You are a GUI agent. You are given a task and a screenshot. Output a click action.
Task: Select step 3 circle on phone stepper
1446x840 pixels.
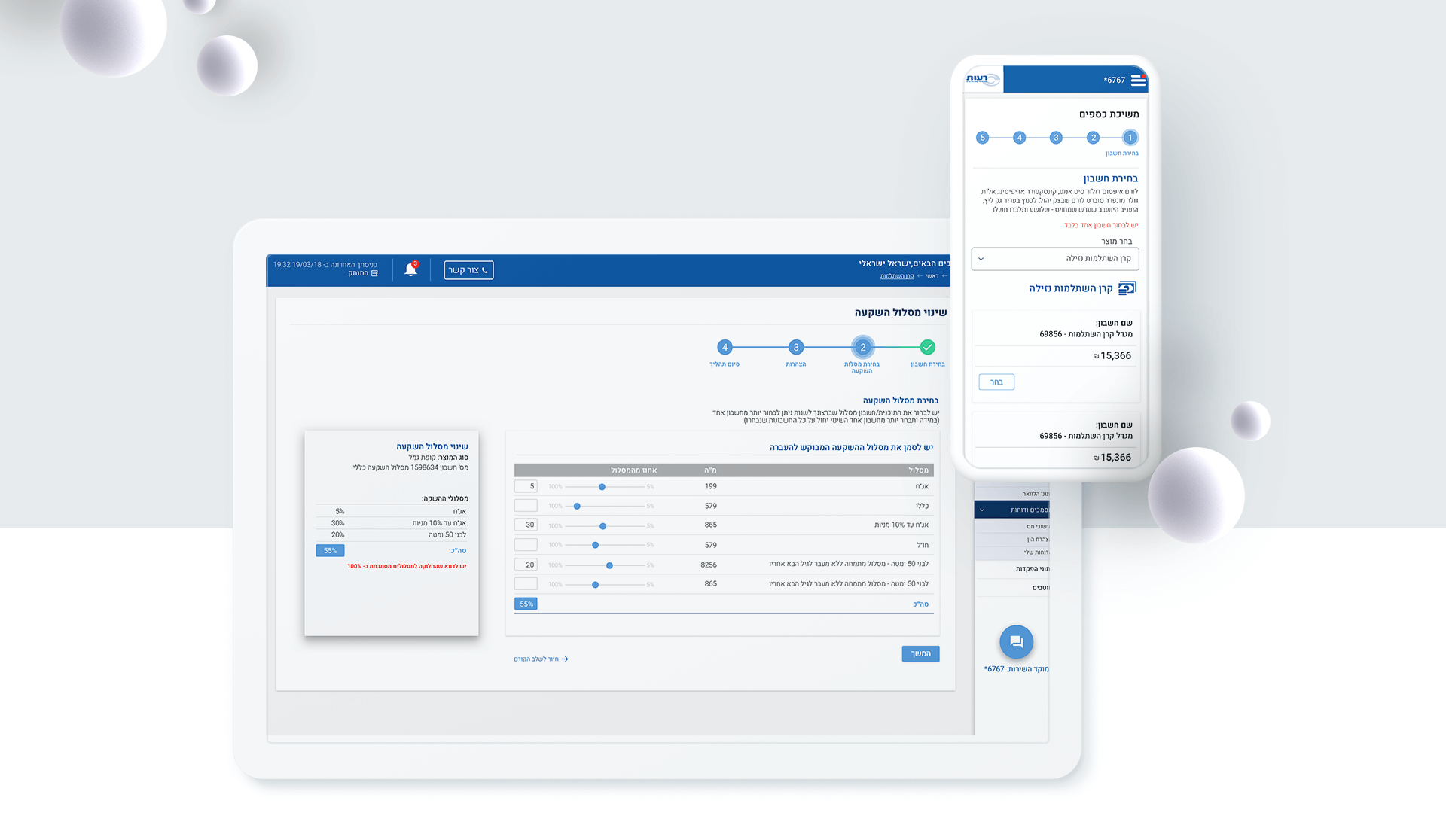(x=1056, y=138)
